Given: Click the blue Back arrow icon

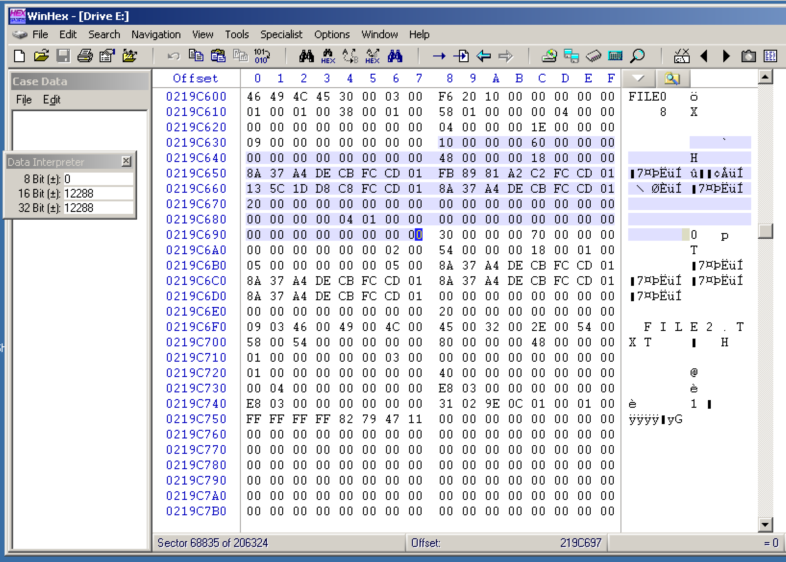Looking at the screenshot, I should (x=484, y=56).
